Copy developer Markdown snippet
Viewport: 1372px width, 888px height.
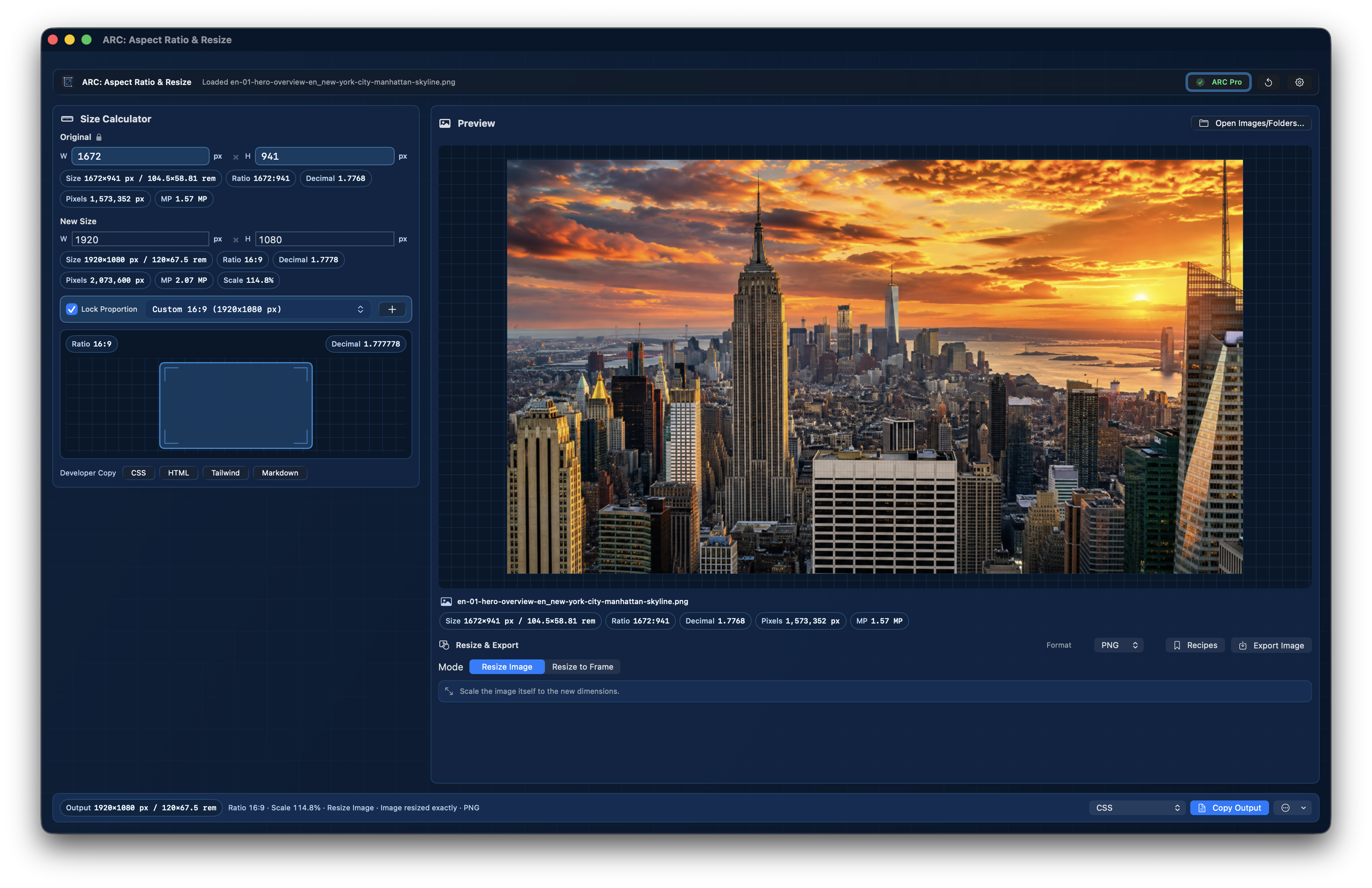(x=280, y=473)
